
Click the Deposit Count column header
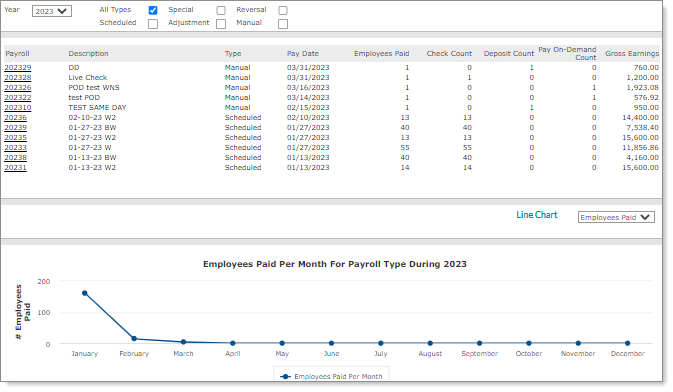[509, 54]
